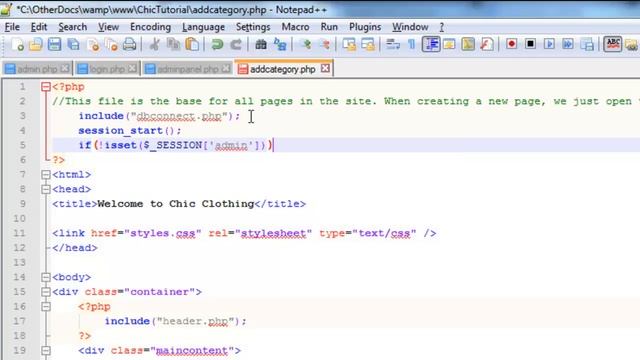The height and width of the screenshot is (360, 640).
Task: Save all open files
Action: tap(73, 44)
